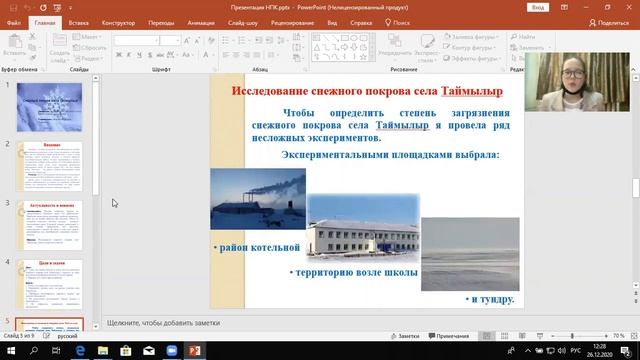Image resolution: width=640 pixels, height=360 pixels.
Task: Open Shape Effects (Эффекты фигуры) dropdown
Action: pos(471,58)
